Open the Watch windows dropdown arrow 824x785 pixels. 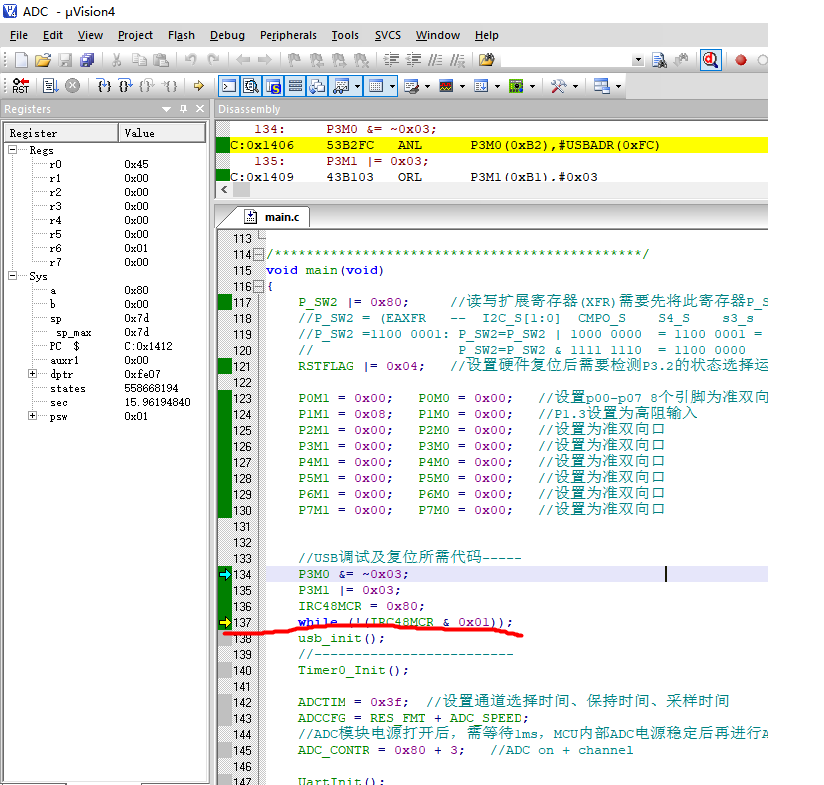[357, 86]
